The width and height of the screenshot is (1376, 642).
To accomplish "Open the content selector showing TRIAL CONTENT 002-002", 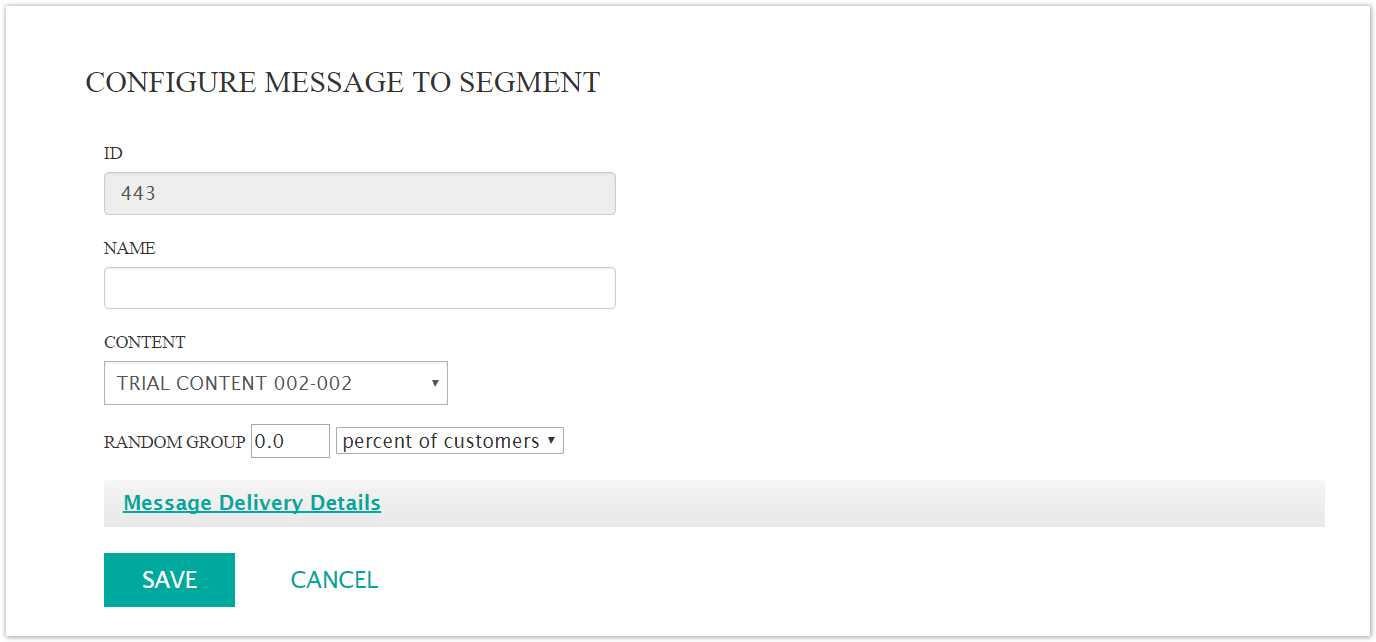I will click(x=275, y=383).
